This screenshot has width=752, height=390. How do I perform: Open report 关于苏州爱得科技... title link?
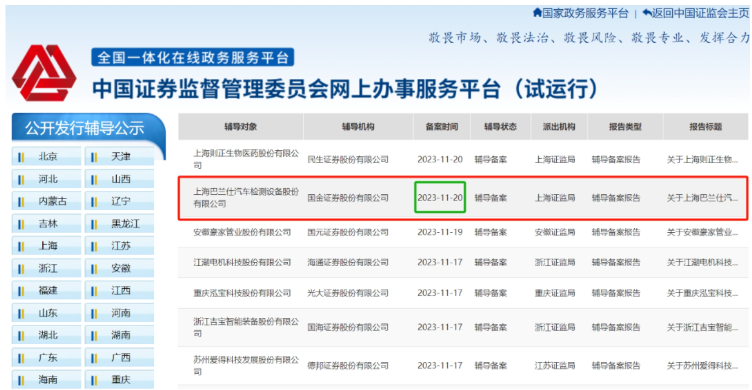702,366
